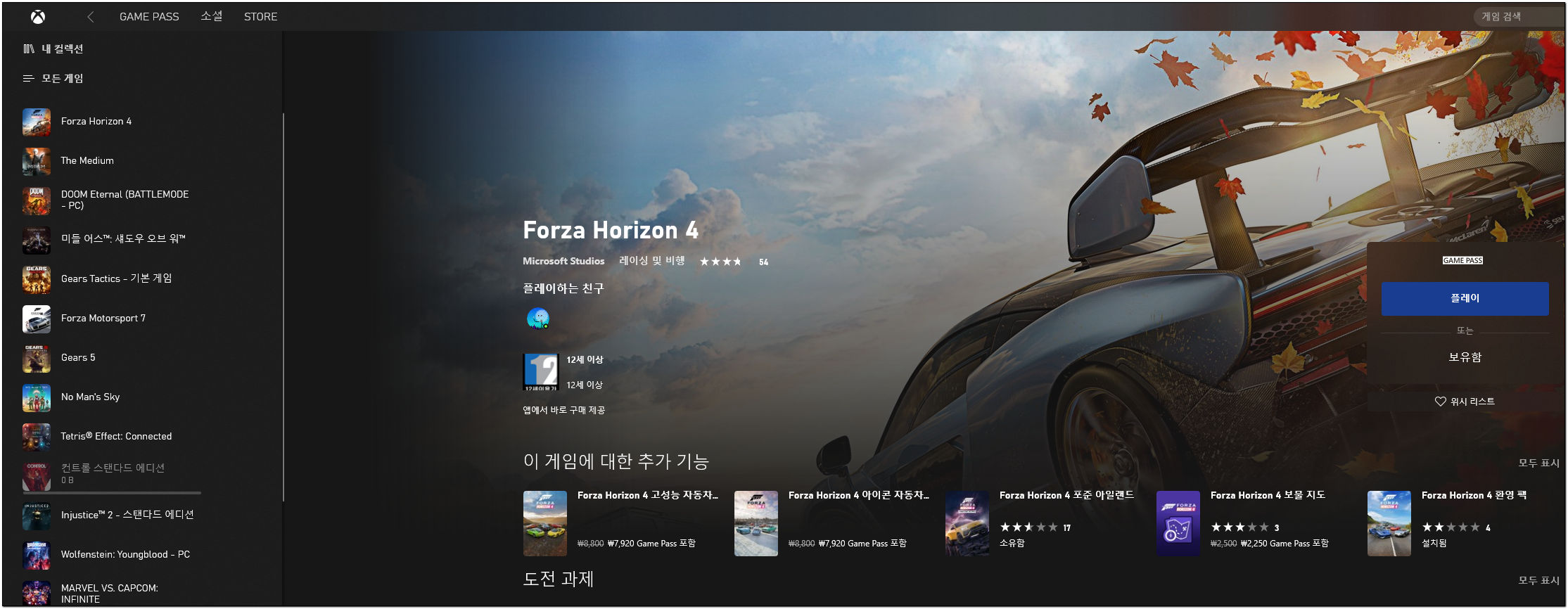Go back using the back arrow
1568x609 pixels.
tap(90, 16)
